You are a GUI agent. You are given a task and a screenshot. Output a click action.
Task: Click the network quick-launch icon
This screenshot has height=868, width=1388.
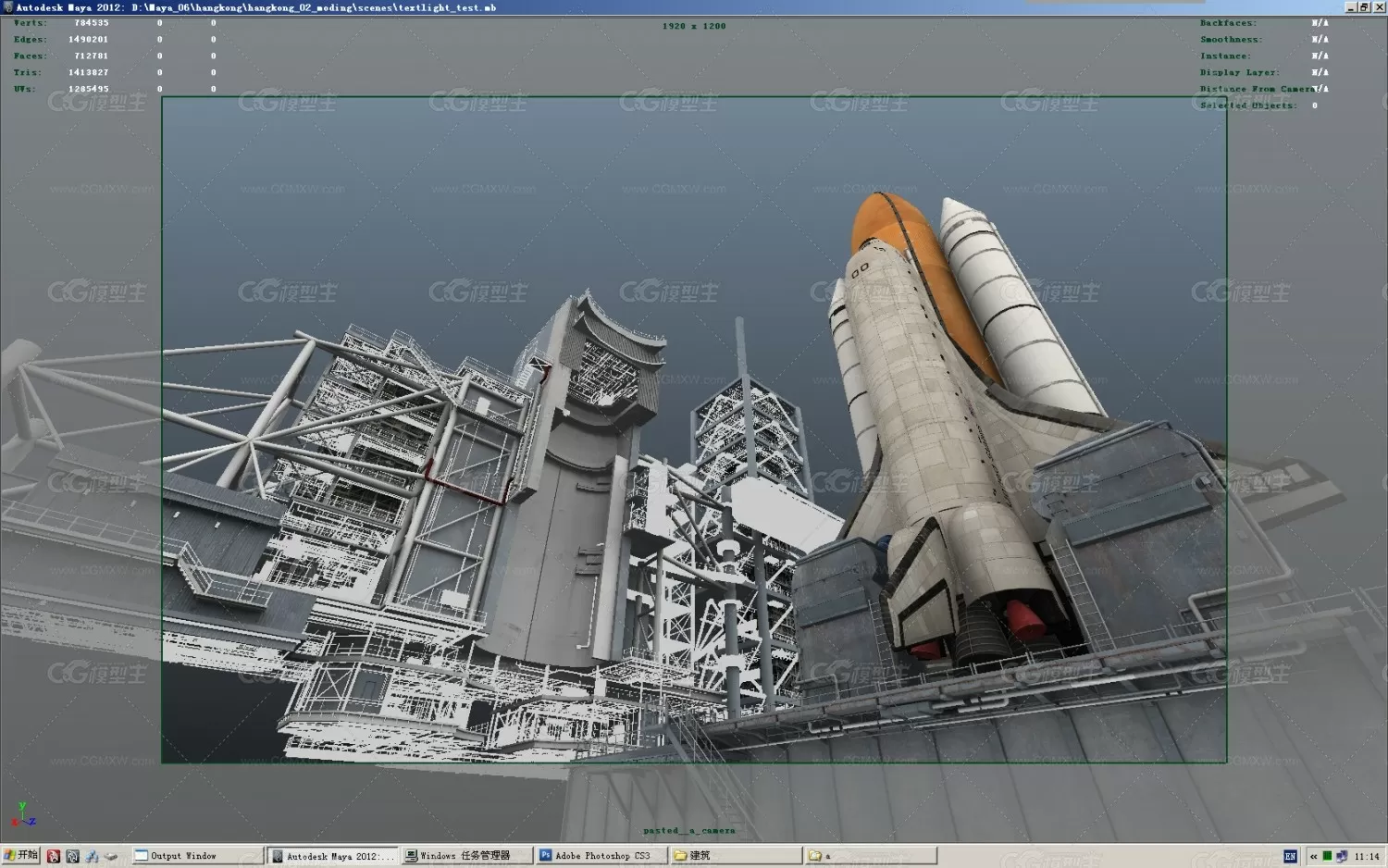click(92, 856)
